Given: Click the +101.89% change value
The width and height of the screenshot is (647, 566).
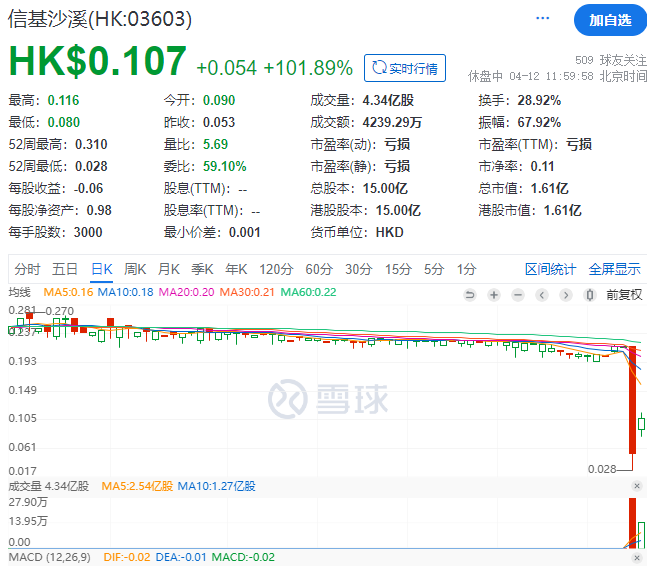Looking at the screenshot, I should click(x=308, y=68).
